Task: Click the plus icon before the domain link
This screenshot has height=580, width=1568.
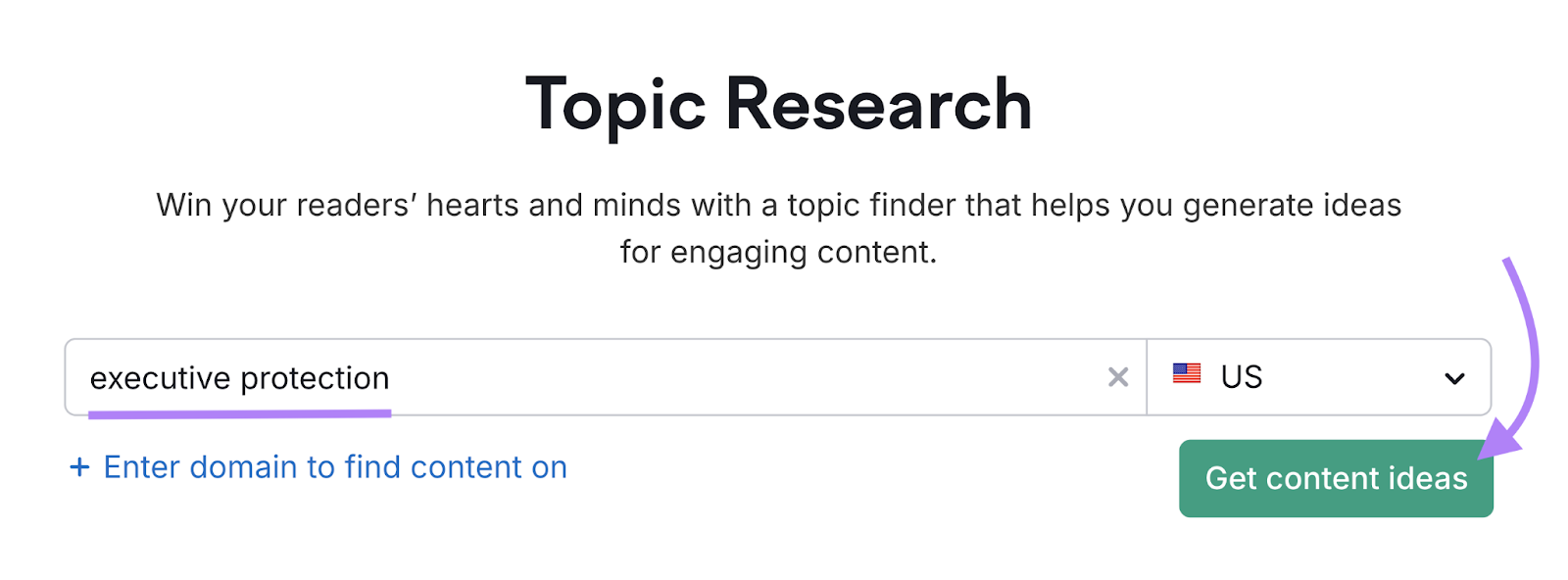Action: [x=80, y=467]
